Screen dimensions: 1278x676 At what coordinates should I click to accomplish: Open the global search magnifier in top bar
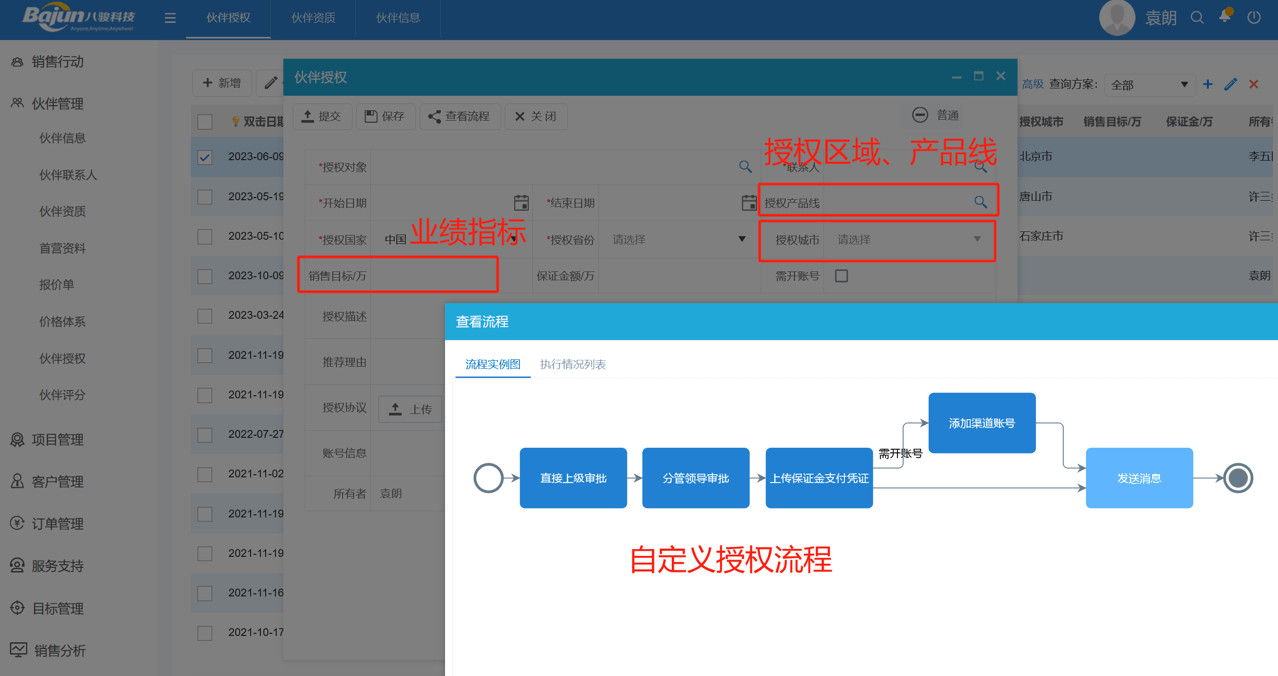click(x=1197, y=17)
